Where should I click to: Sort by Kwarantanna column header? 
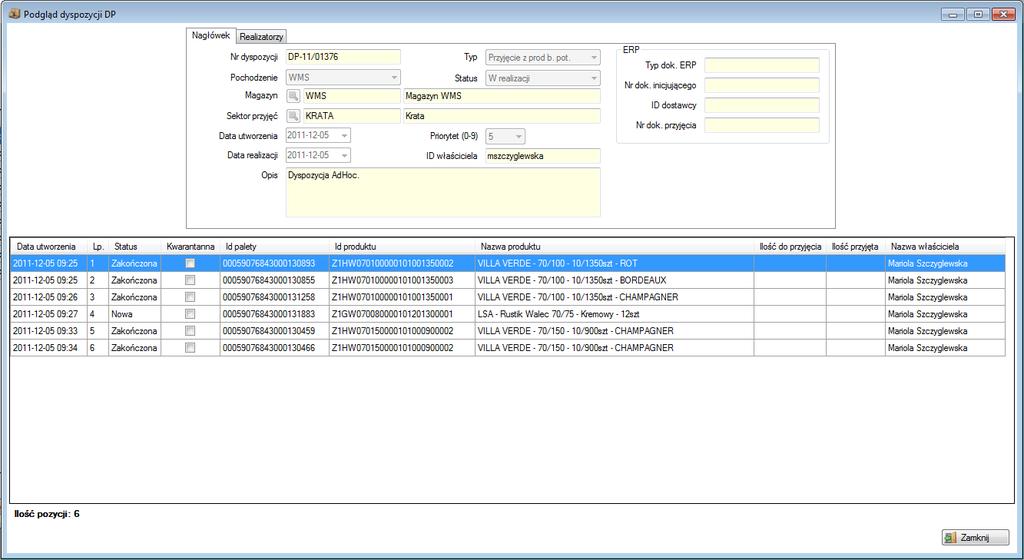tap(190, 247)
